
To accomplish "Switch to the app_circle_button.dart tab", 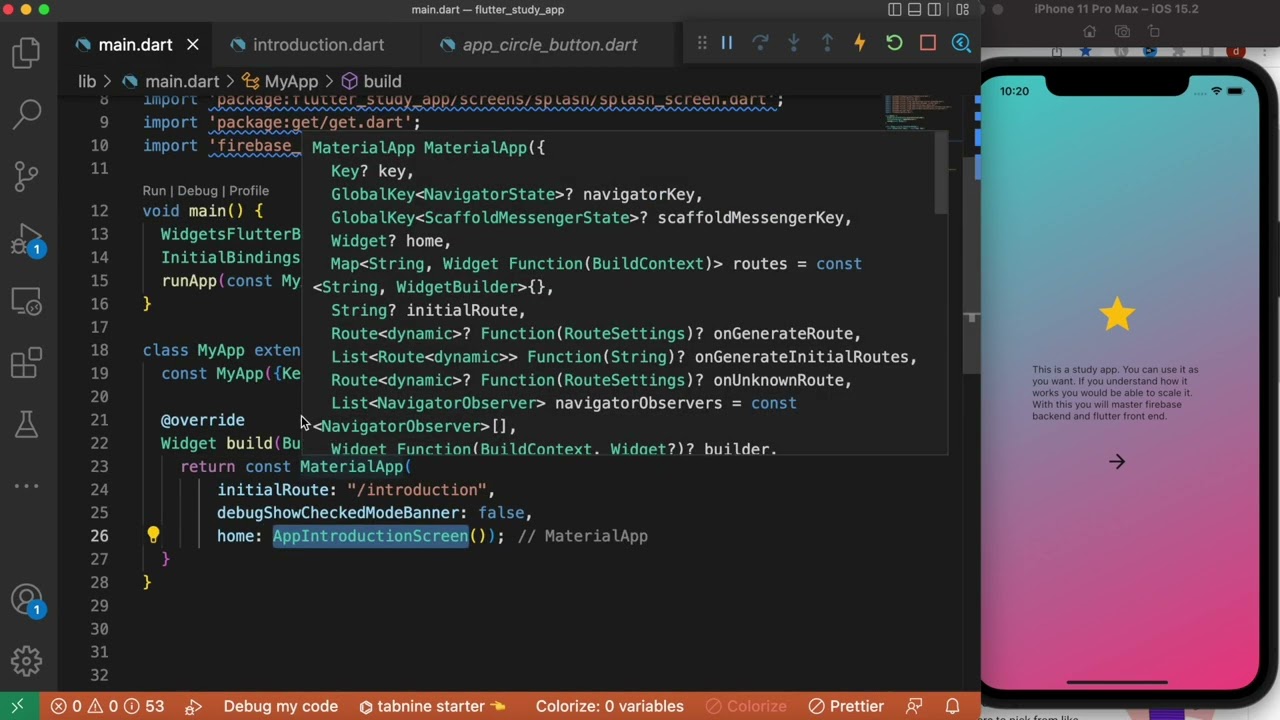I will point(549,45).
